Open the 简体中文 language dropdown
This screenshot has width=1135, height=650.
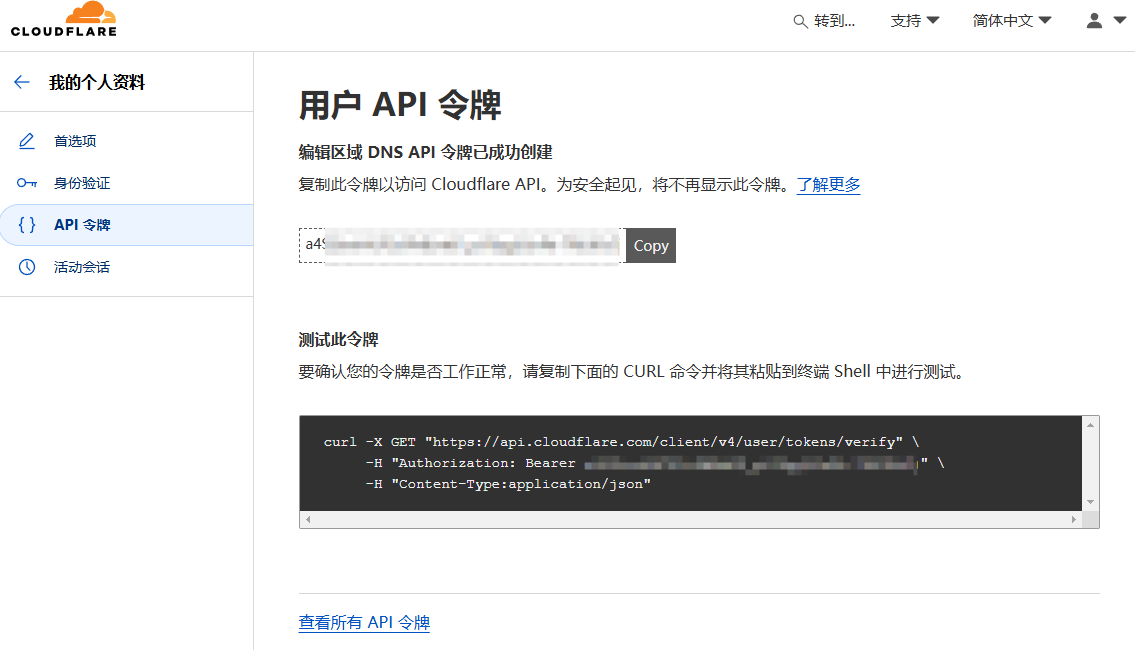point(1011,21)
